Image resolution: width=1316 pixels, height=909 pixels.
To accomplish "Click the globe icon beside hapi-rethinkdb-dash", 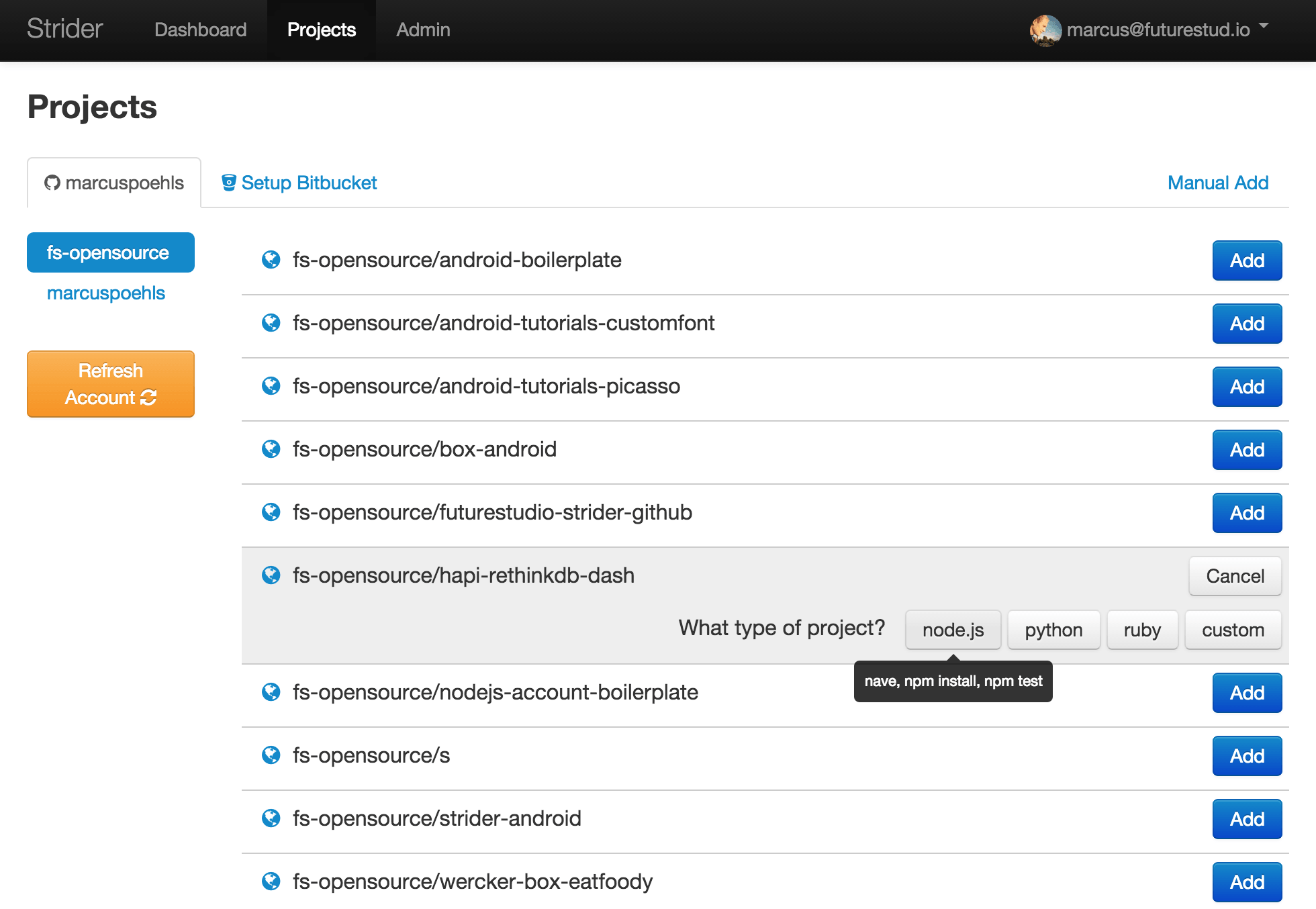I will pos(271,575).
